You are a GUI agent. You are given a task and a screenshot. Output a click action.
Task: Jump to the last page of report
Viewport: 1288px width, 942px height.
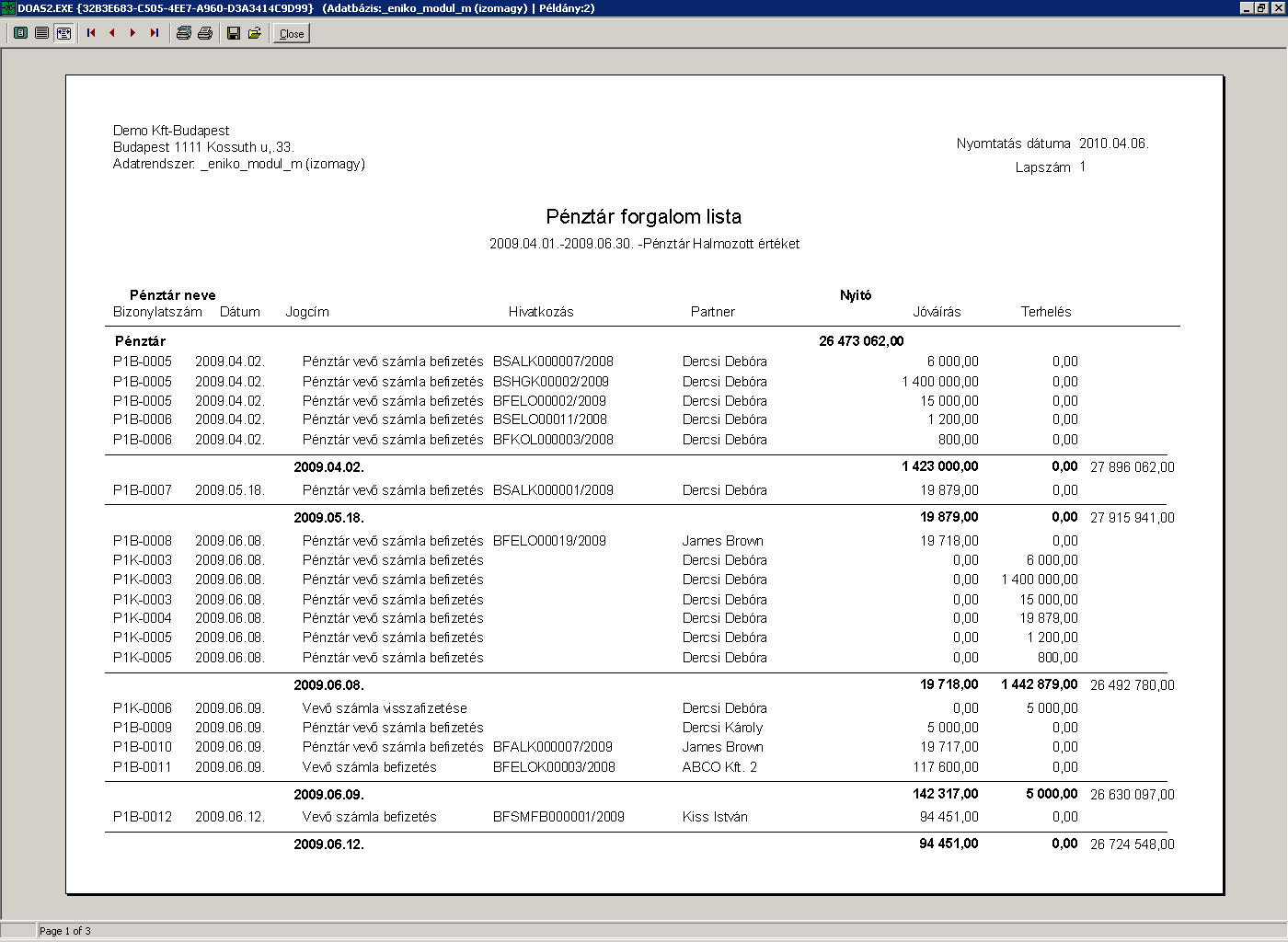[x=155, y=33]
